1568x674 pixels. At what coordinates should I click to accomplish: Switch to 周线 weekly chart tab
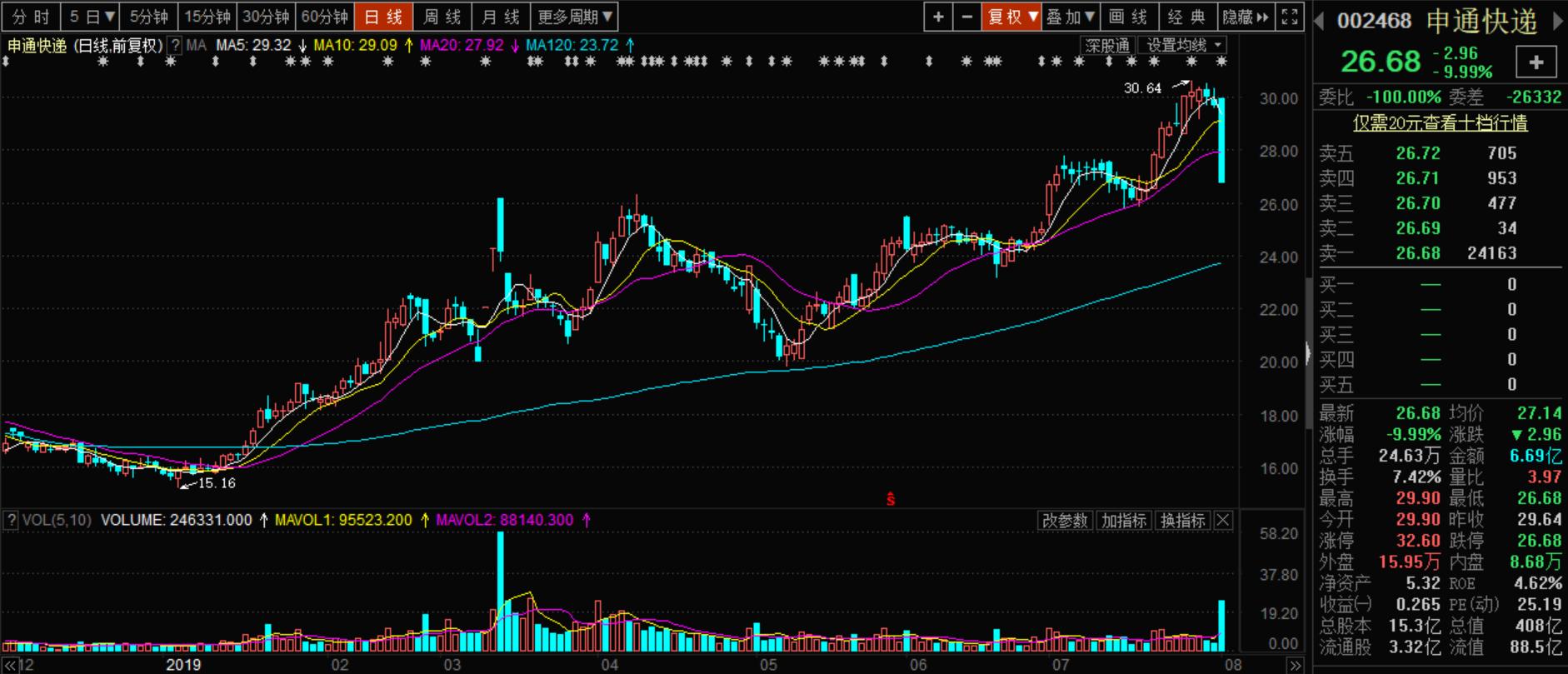pyautogui.click(x=442, y=17)
